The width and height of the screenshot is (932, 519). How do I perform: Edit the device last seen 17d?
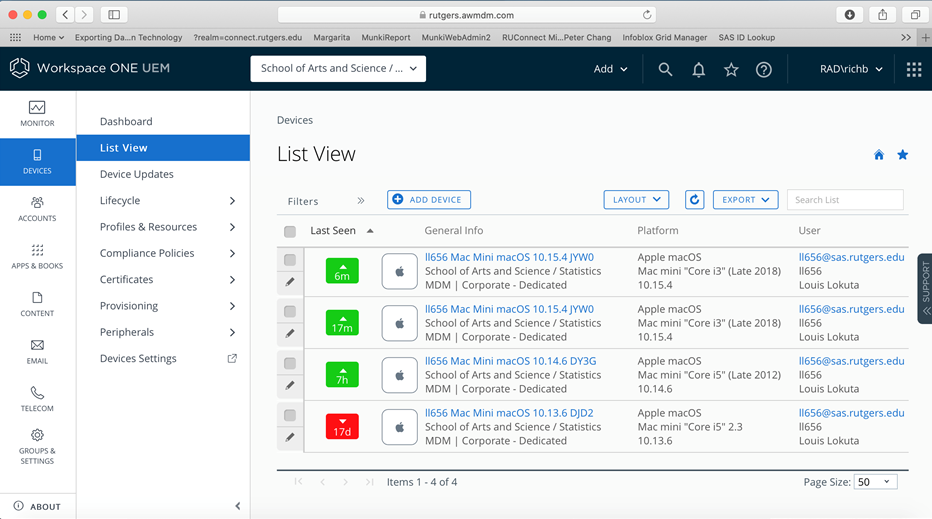(x=289, y=437)
